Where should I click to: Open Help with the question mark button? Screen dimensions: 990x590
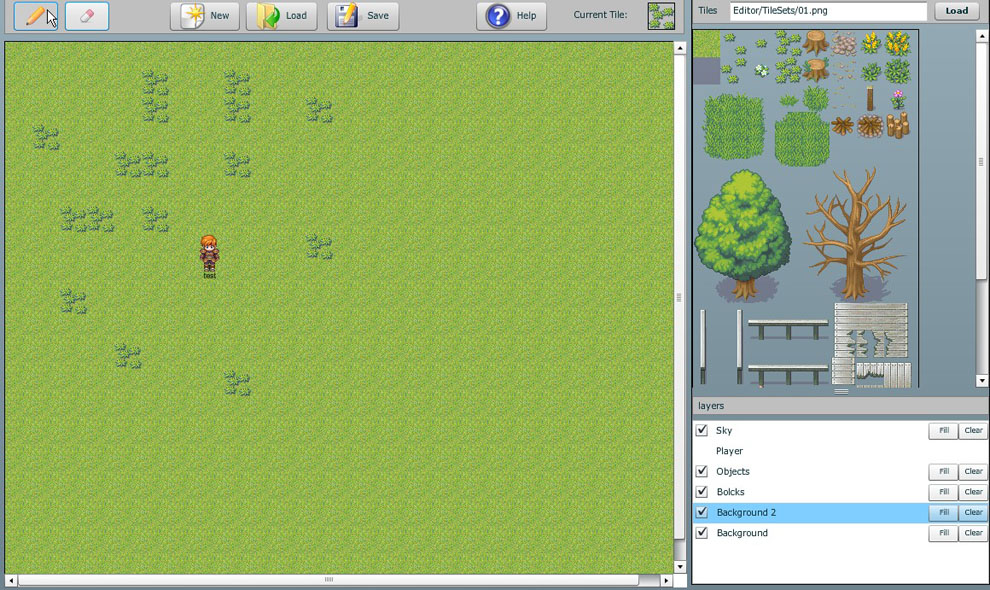click(x=512, y=16)
